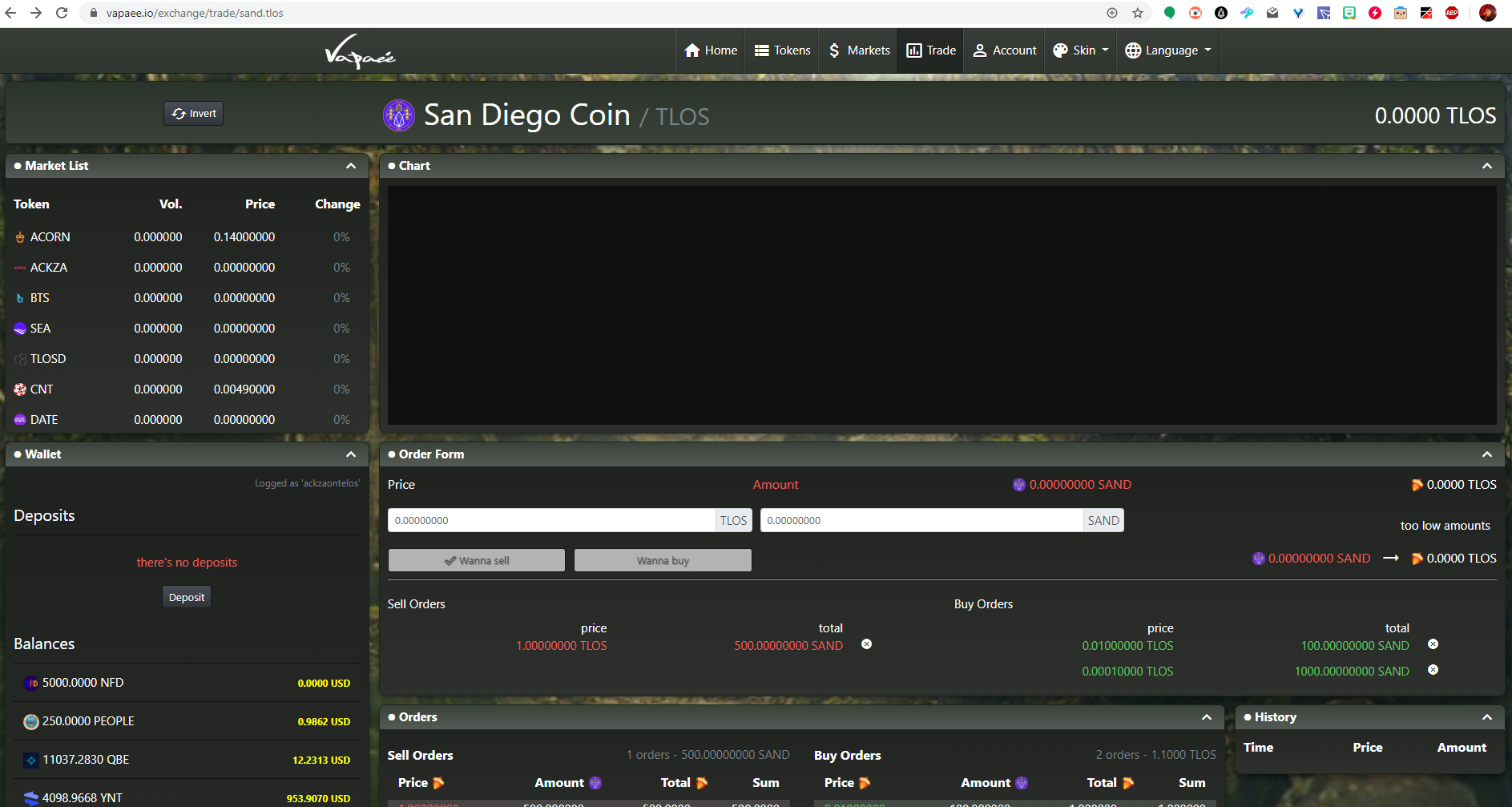
Task: Click the Invert button
Action: [x=194, y=114]
